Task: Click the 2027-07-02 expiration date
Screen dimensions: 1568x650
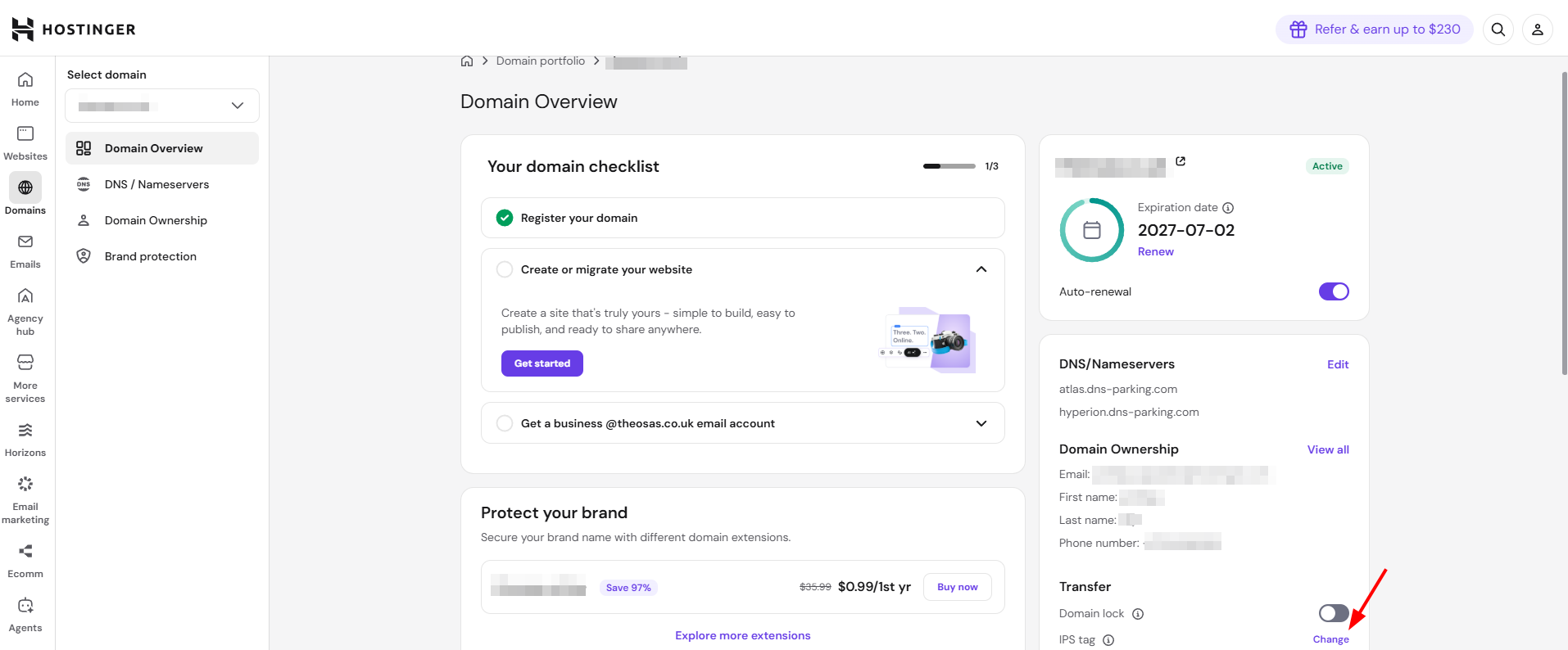Action: coord(1186,230)
